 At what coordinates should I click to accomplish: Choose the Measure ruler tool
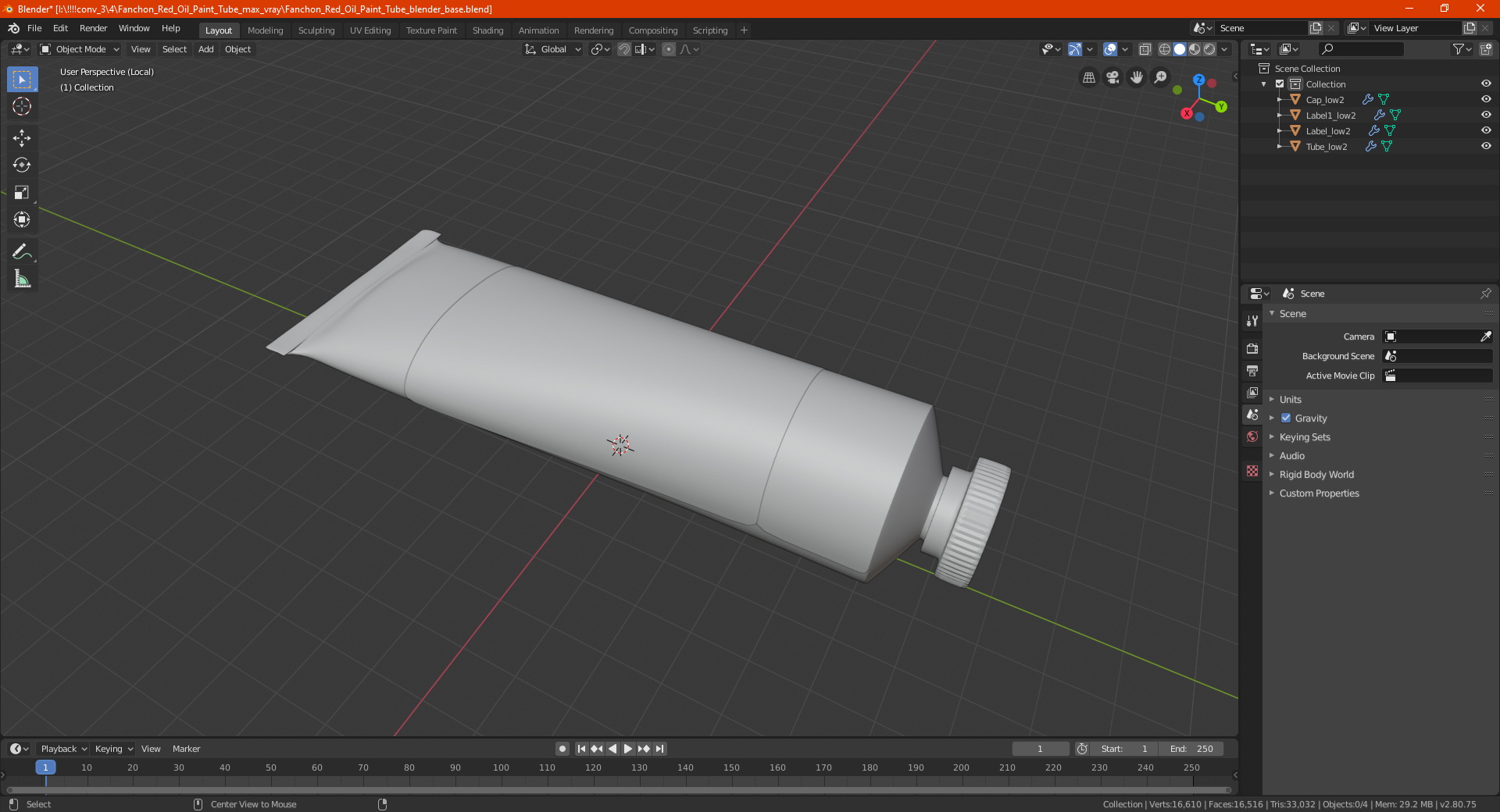pyautogui.click(x=22, y=279)
